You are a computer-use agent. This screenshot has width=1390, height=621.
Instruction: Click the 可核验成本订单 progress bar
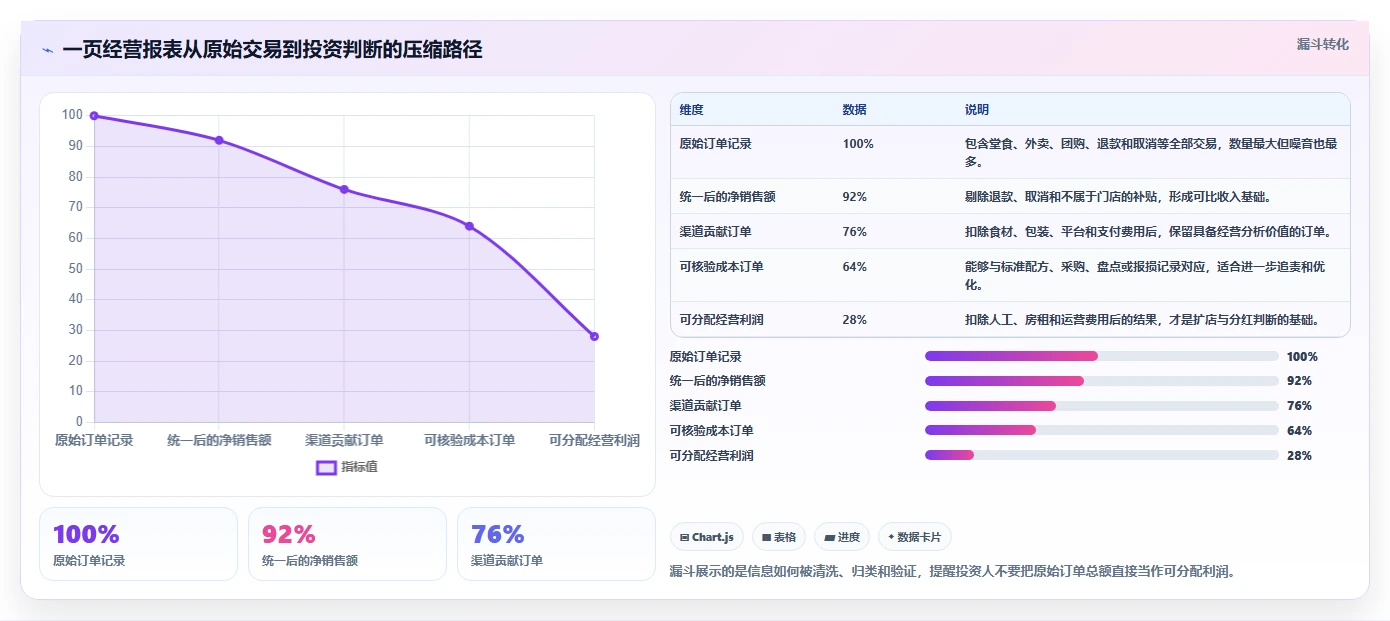point(1102,430)
